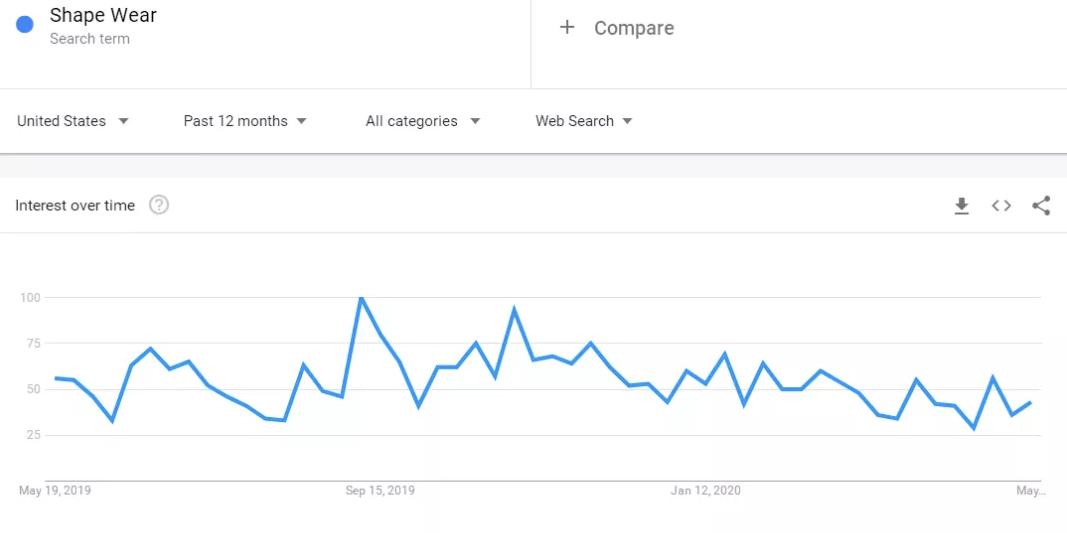This screenshot has height=533, width=1067.
Task: Change the Web Search type dropdown
Action: pos(584,121)
